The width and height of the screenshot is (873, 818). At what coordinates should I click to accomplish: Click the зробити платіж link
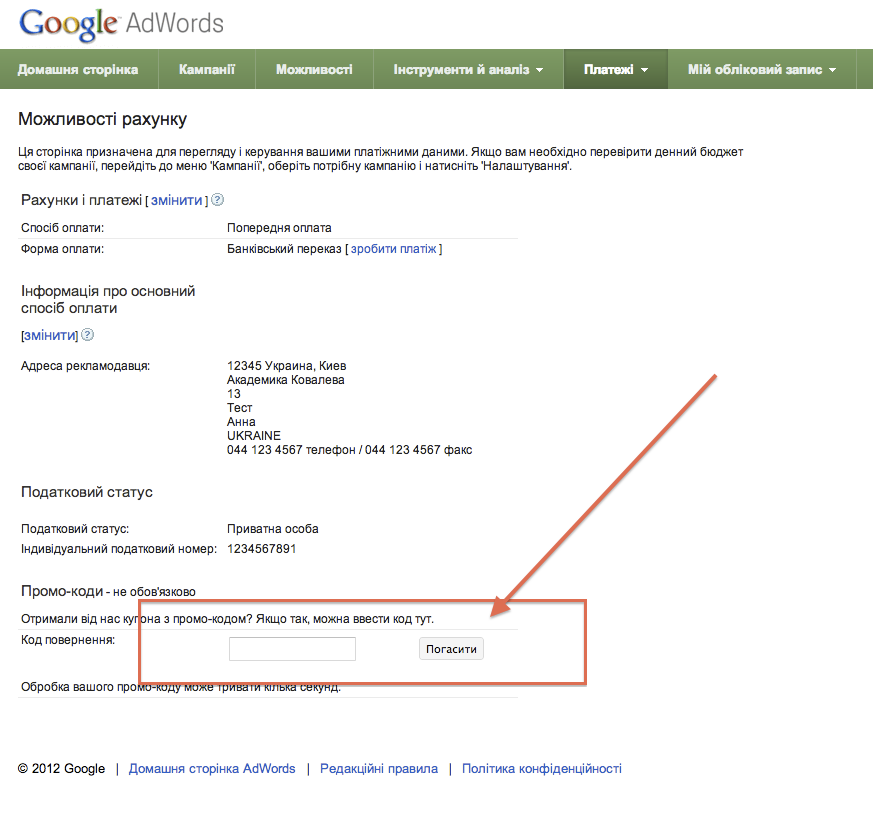[x=394, y=249]
